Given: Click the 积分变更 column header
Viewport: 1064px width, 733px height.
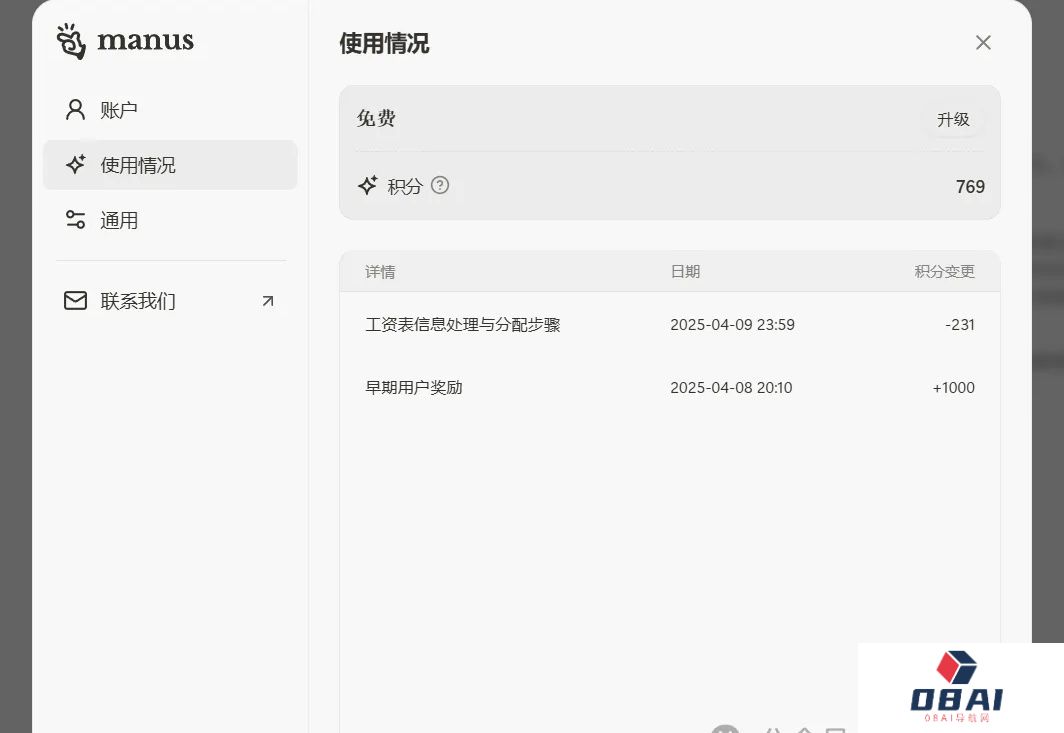Looking at the screenshot, I should tap(945, 271).
